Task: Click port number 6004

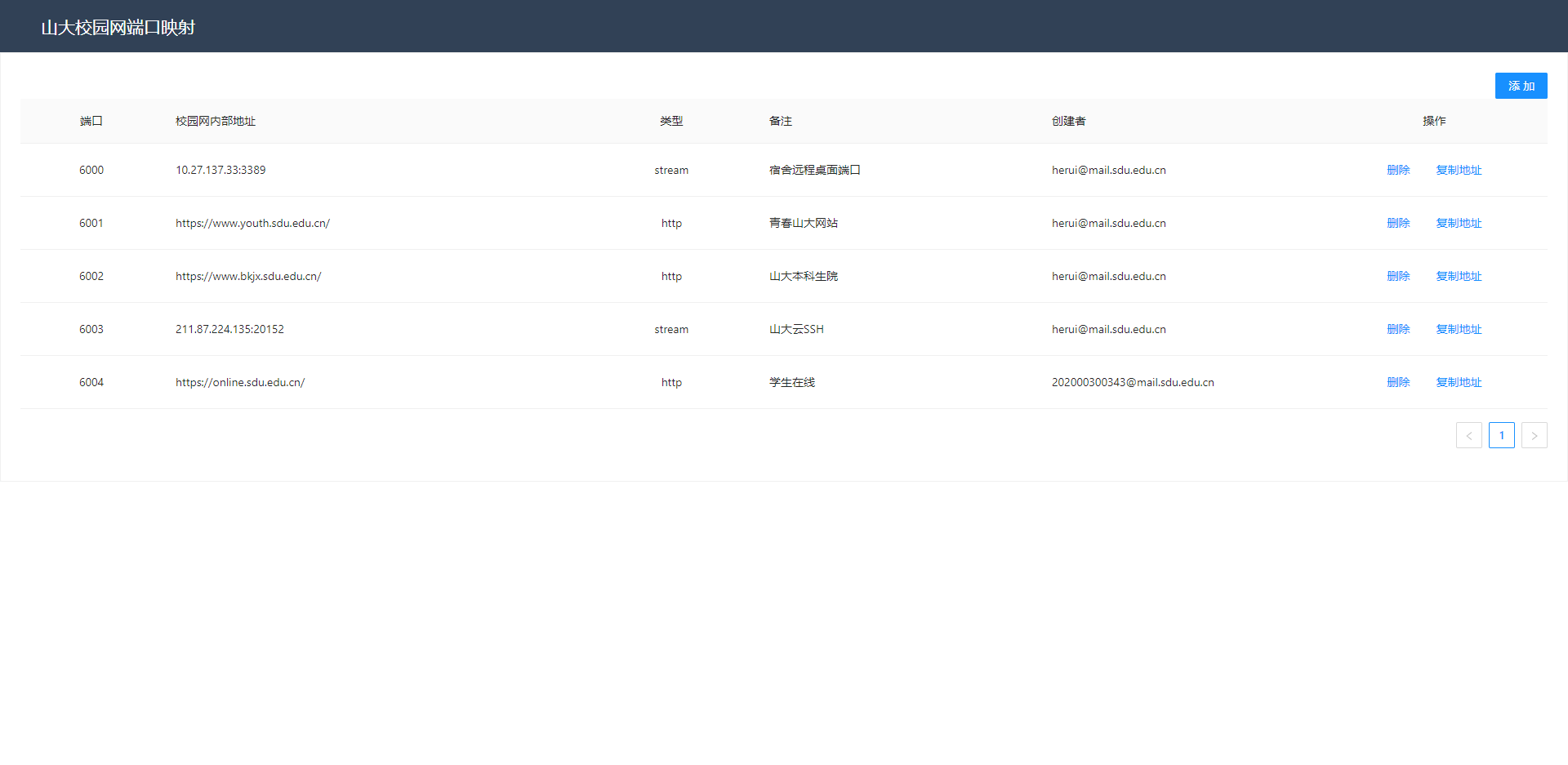Action: [x=91, y=382]
